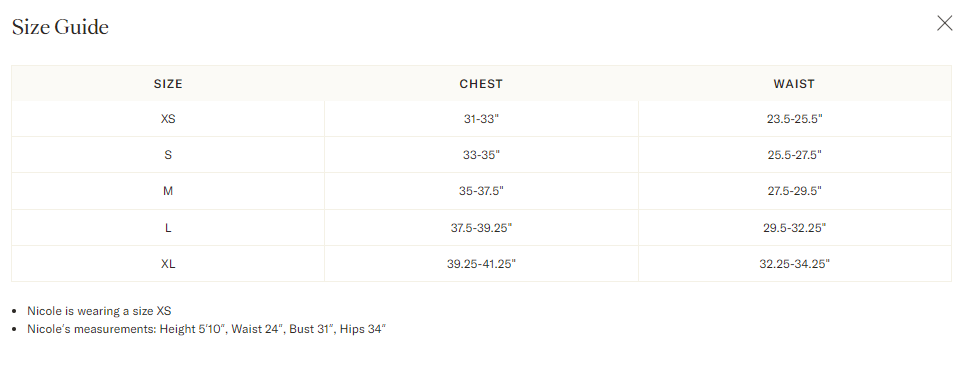The width and height of the screenshot is (972, 368).
Task: Click chest measurement 31-33" cell
Action: (481, 119)
